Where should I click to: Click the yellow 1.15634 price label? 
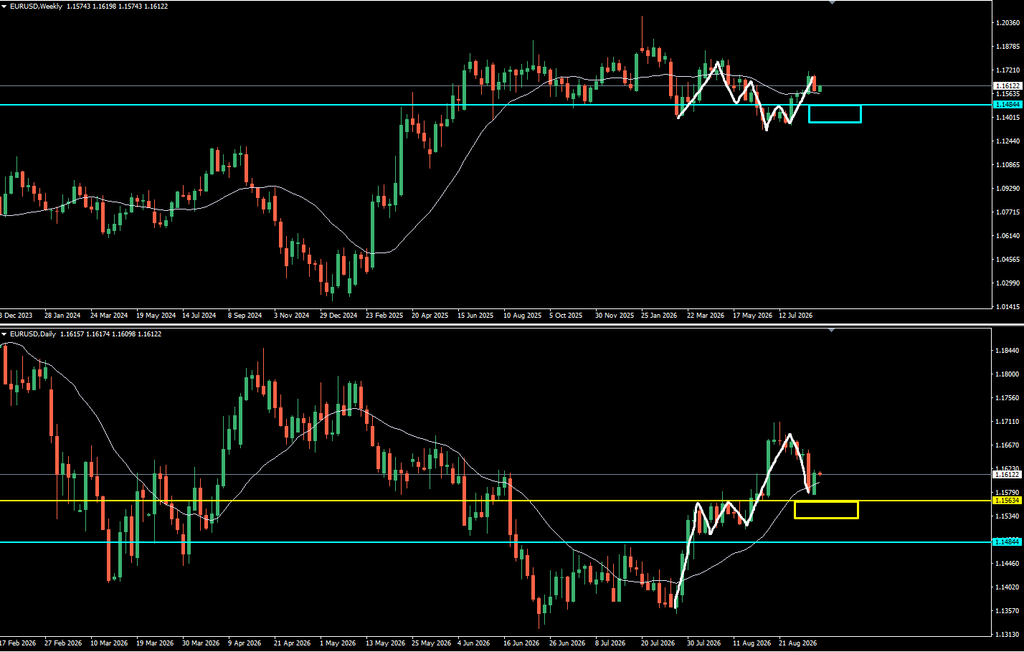click(1006, 500)
